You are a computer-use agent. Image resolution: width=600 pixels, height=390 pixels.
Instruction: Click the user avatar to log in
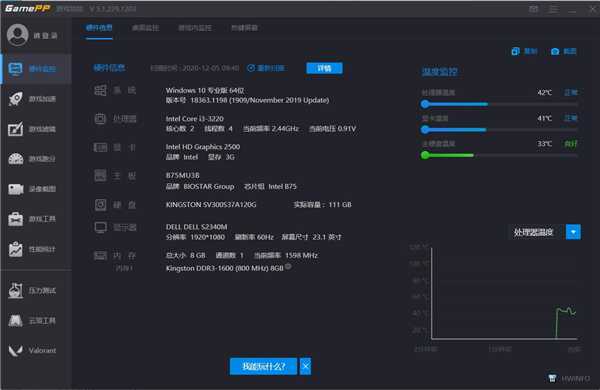tap(17, 35)
